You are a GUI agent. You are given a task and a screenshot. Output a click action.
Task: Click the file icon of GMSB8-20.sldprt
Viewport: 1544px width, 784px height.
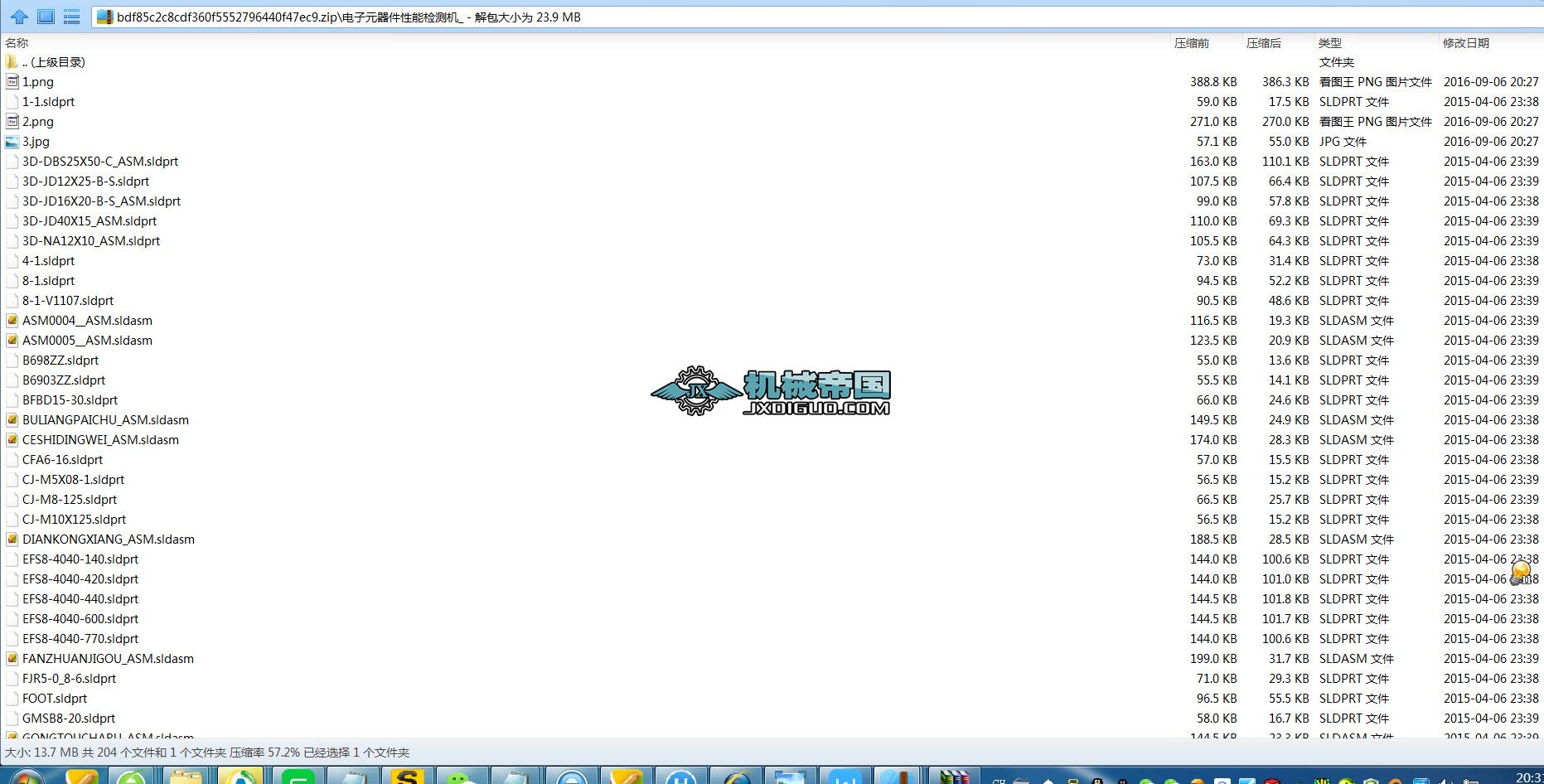[x=12, y=719]
